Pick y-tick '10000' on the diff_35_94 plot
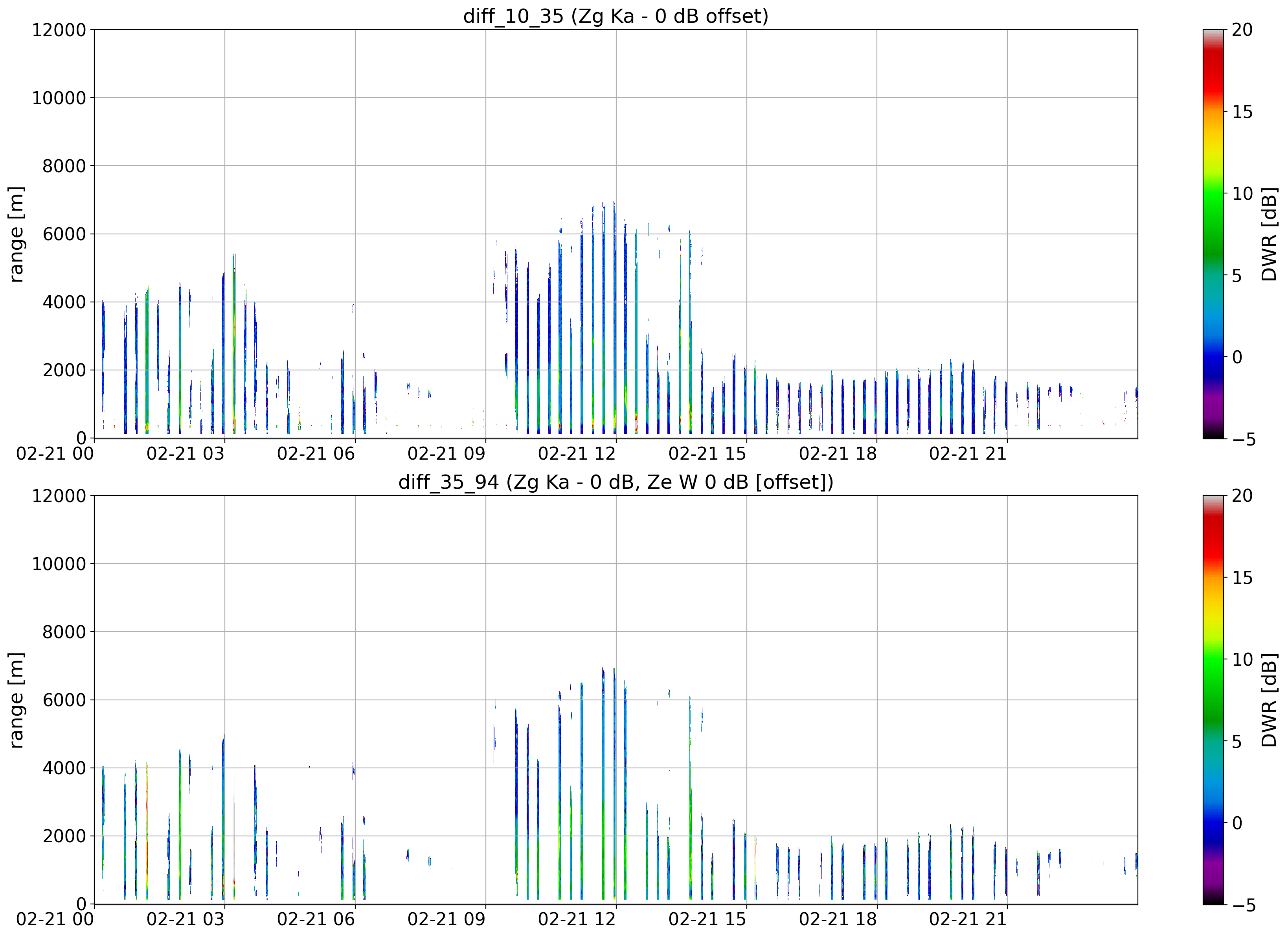Image resolution: width=1288 pixels, height=937 pixels. (x=59, y=564)
